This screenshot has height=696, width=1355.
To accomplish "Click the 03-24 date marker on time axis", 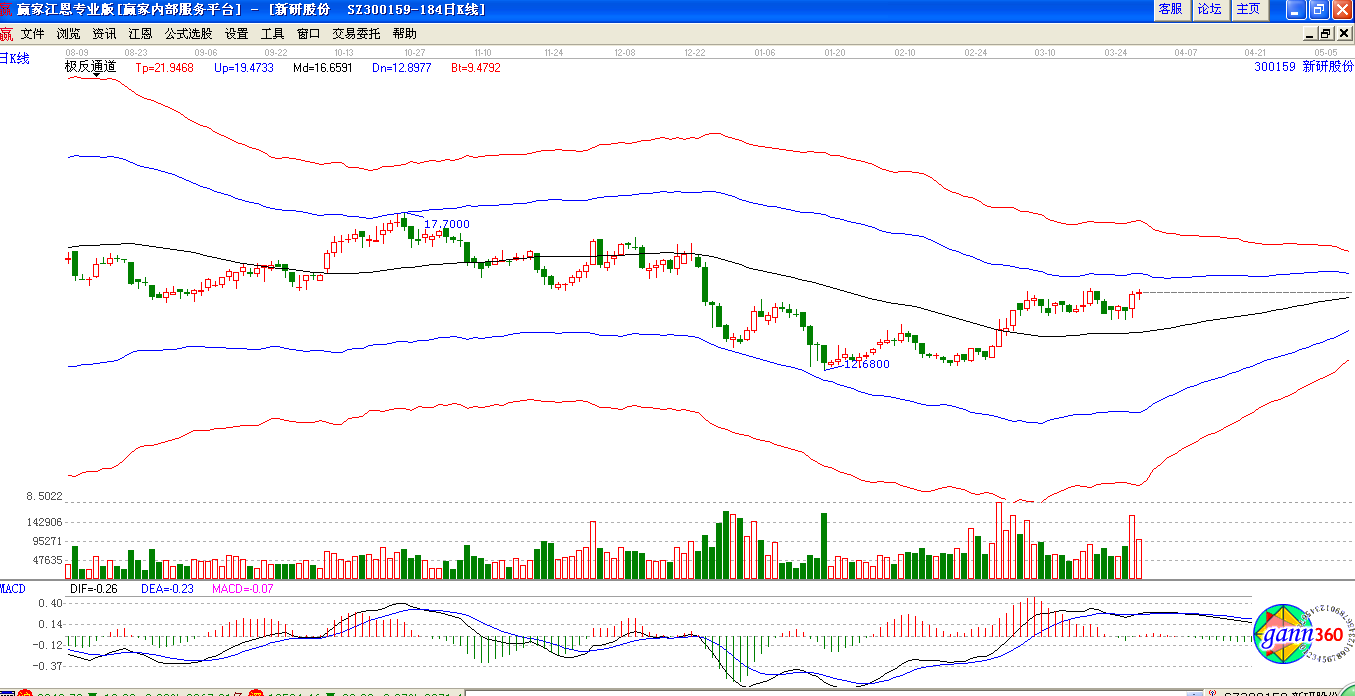I will [1116, 51].
